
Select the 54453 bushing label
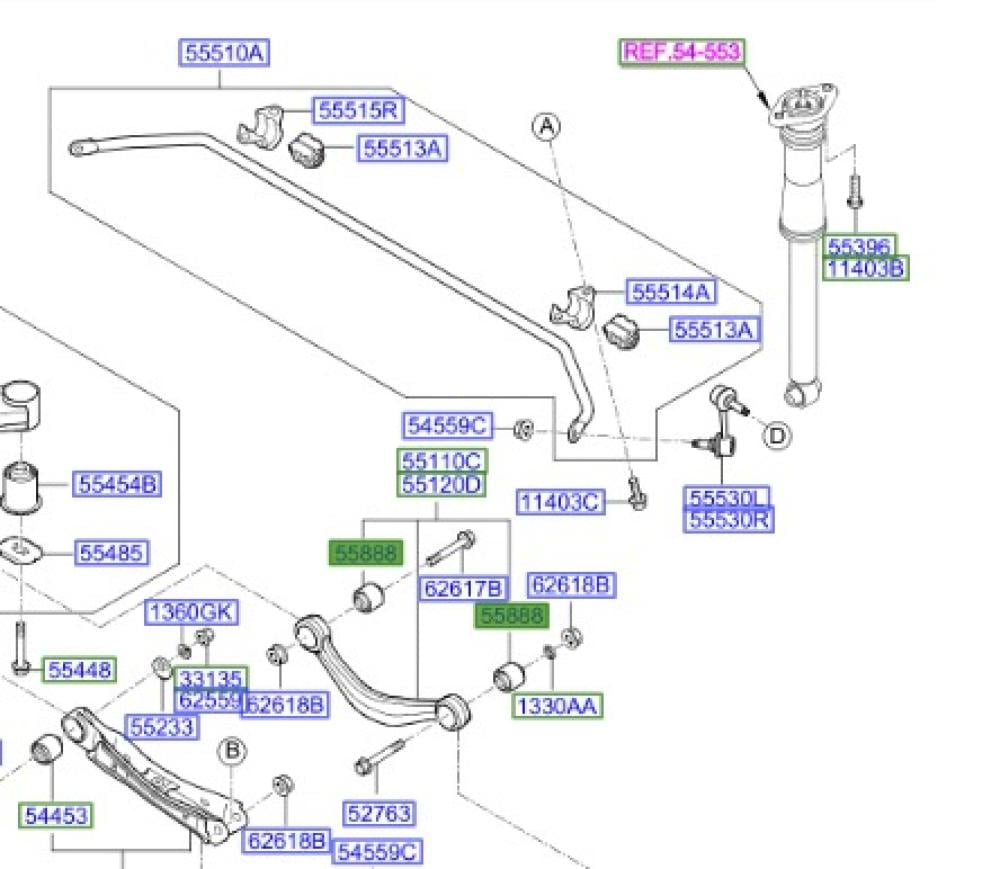tap(56, 815)
